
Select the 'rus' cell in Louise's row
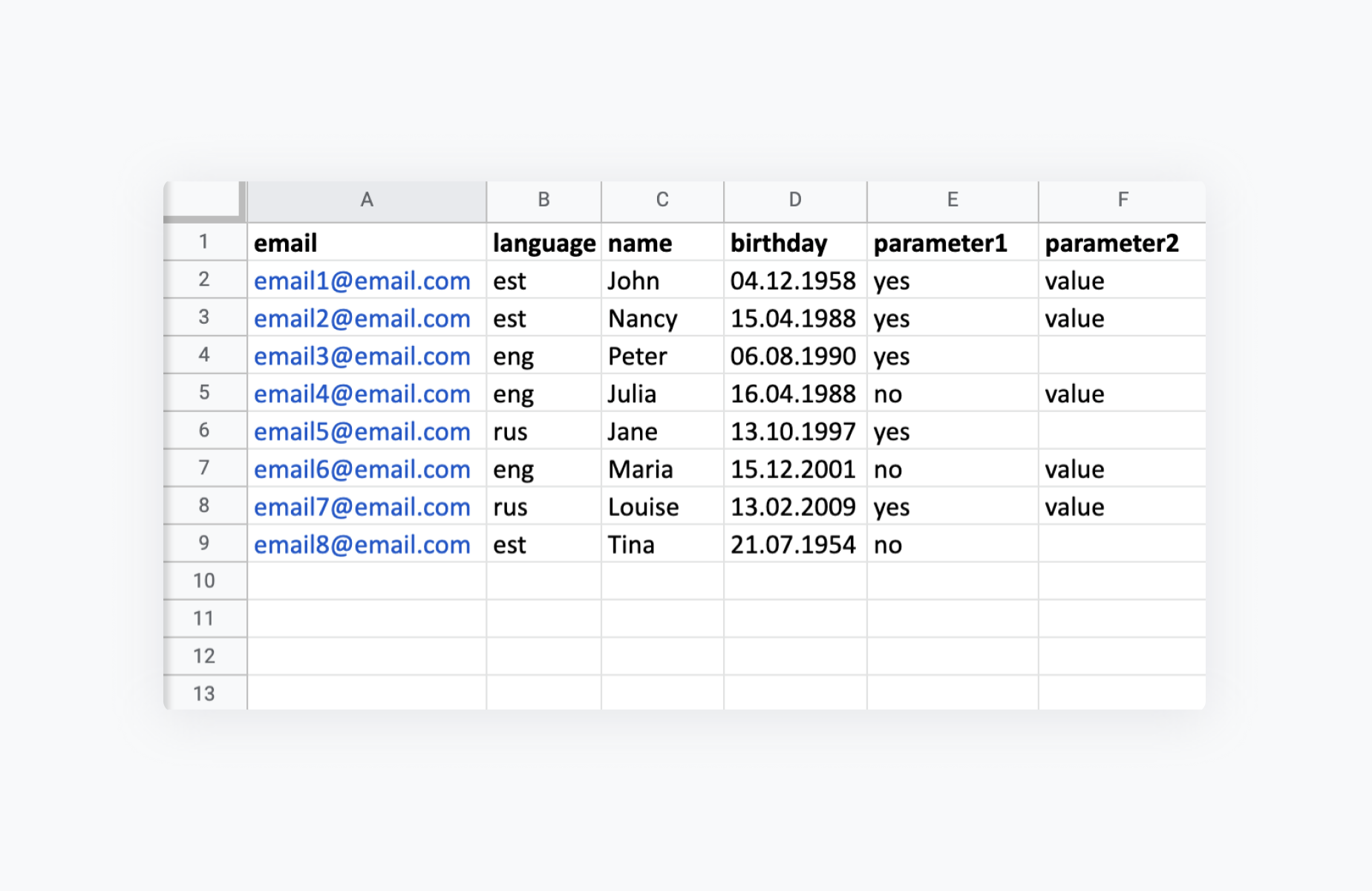pyautogui.click(x=543, y=506)
